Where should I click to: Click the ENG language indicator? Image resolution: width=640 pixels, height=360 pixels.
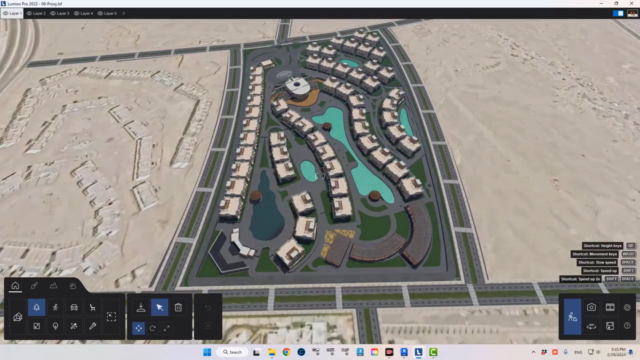578,352
